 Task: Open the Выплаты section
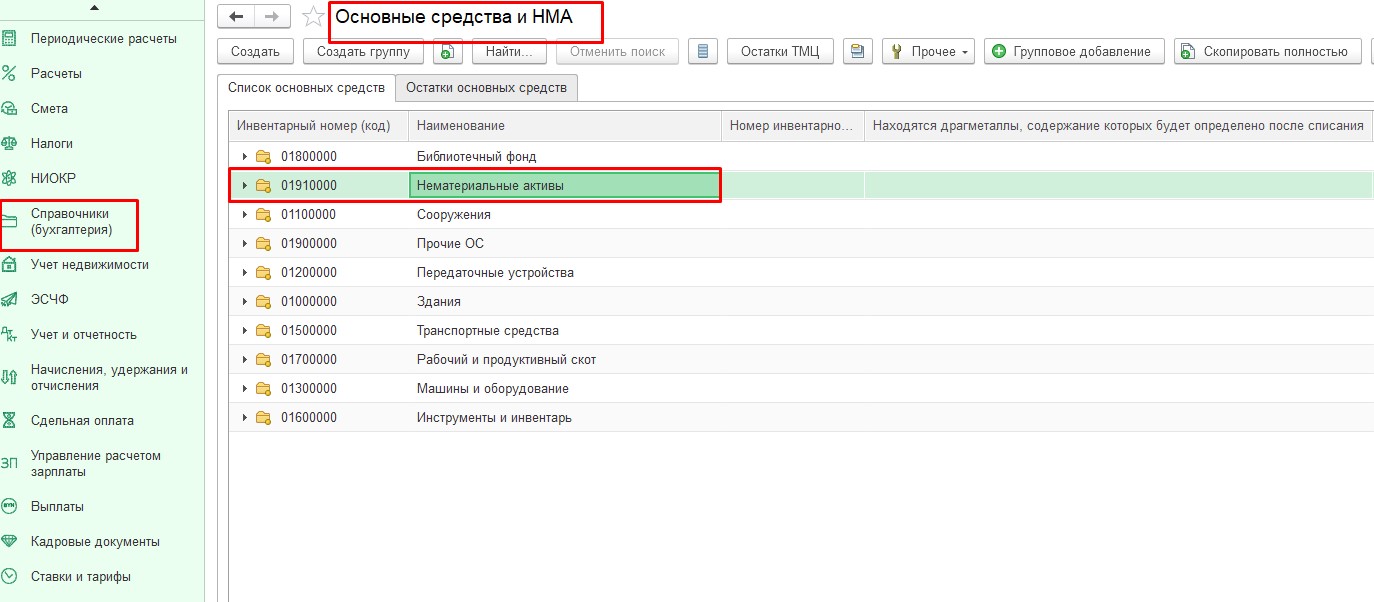[57, 506]
